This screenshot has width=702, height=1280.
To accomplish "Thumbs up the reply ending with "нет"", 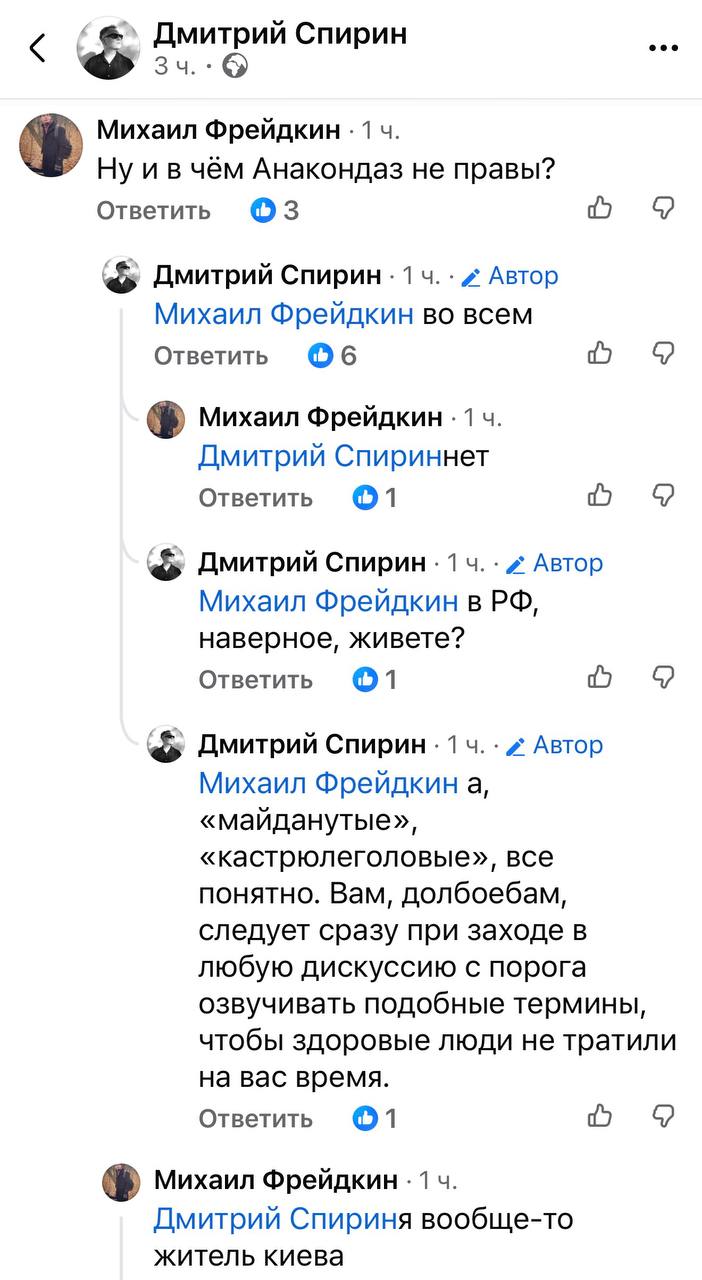I will point(600,495).
